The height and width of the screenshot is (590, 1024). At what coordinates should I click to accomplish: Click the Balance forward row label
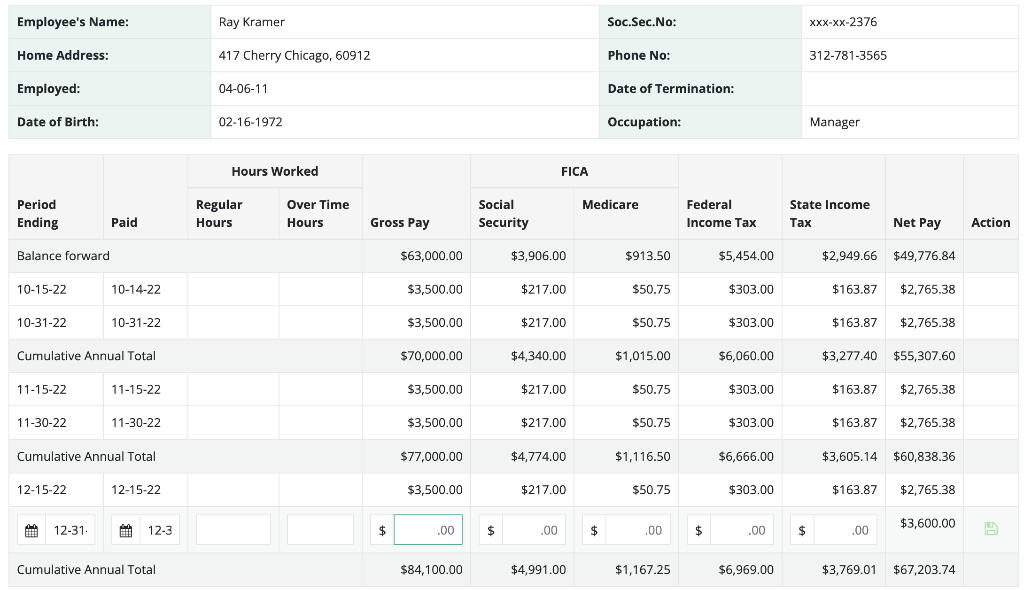pos(63,255)
